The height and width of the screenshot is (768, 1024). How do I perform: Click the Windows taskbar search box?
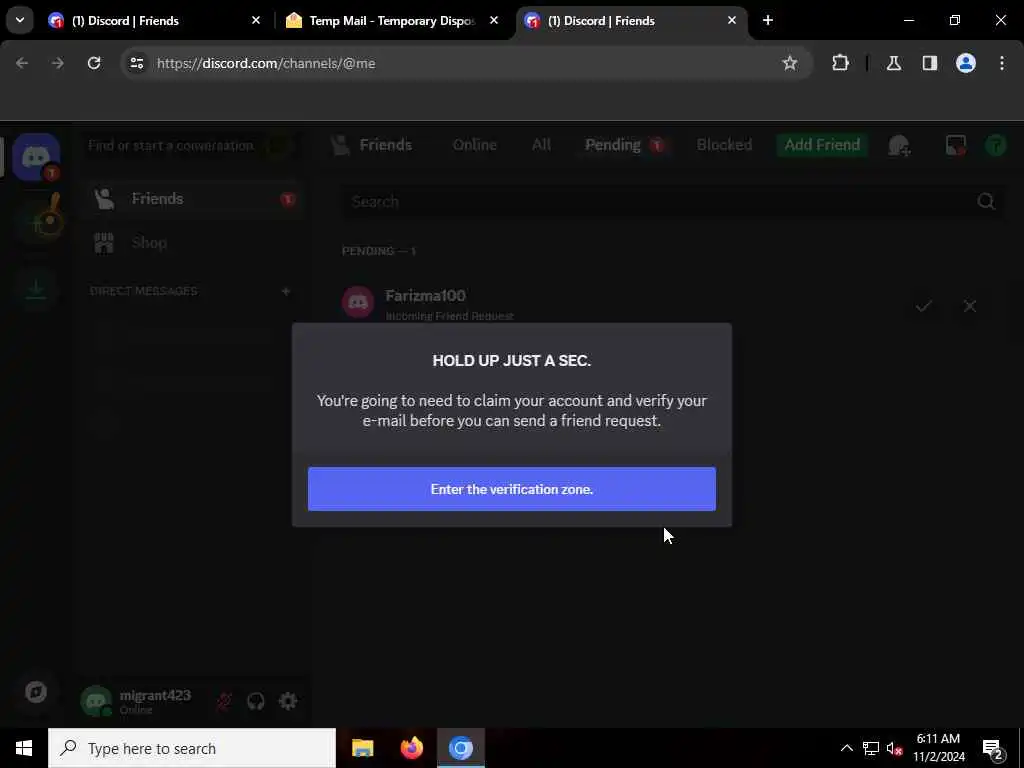(192, 748)
